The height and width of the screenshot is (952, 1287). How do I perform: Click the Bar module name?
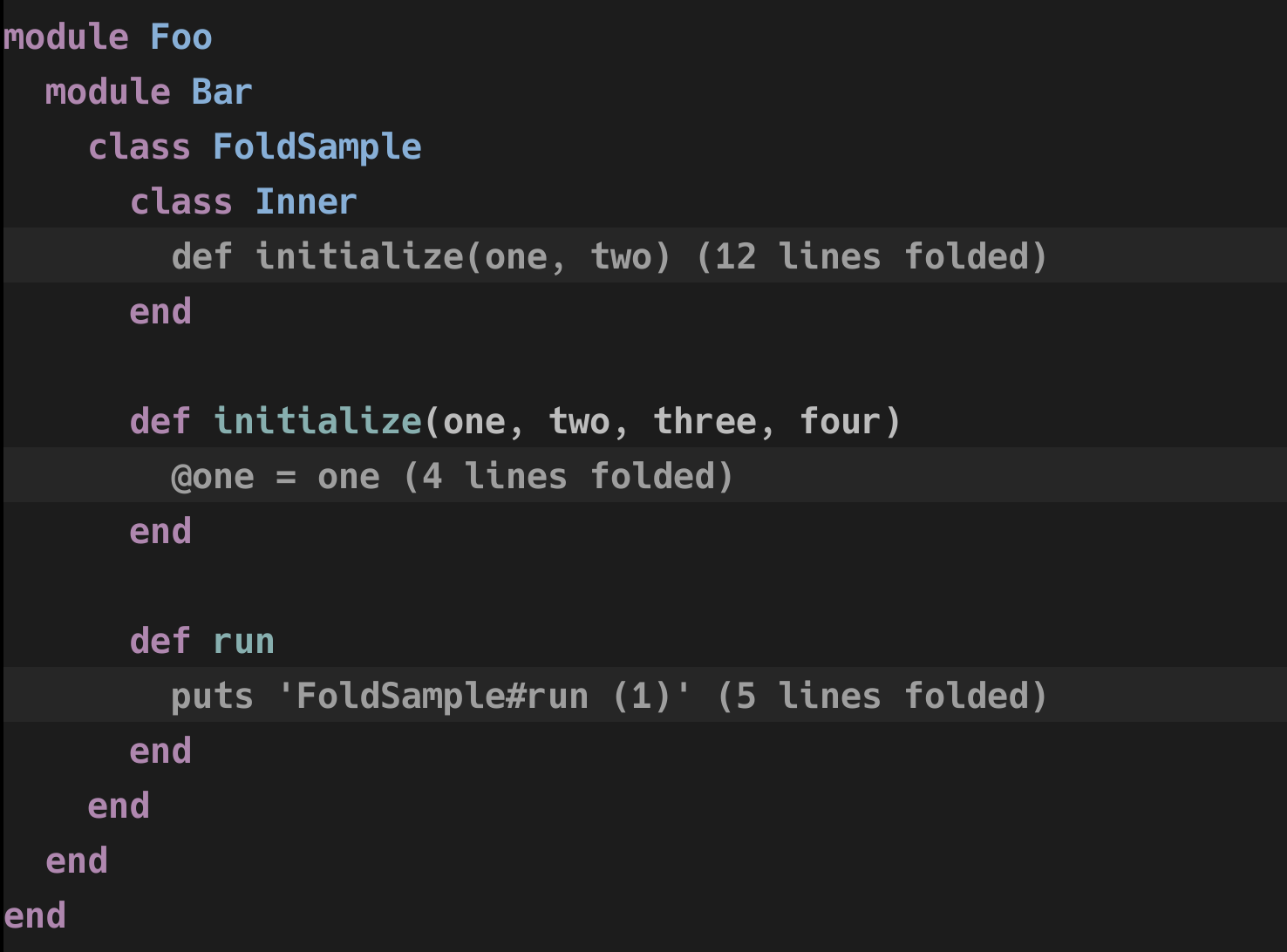[221, 92]
